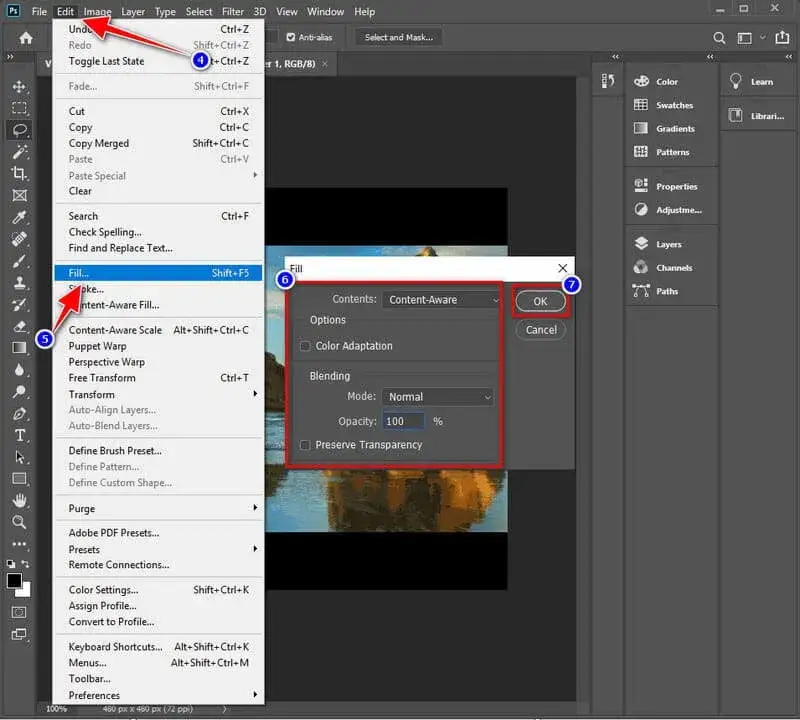Open the Swatches panel
This screenshot has height=720, width=800.
click(666, 105)
